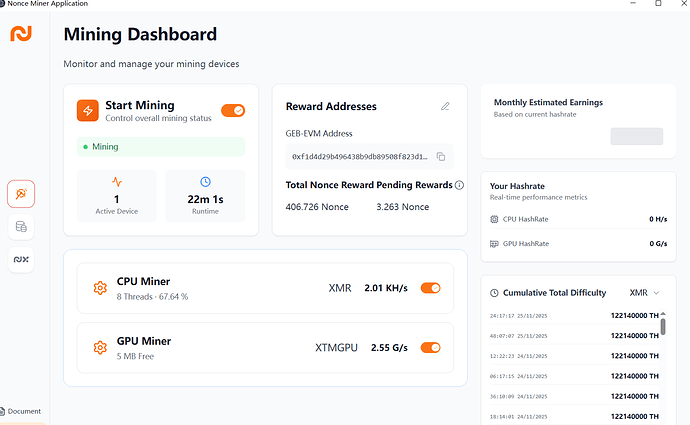Expand the XMR difficulty dropdown
The height and width of the screenshot is (425, 690).
(645, 293)
